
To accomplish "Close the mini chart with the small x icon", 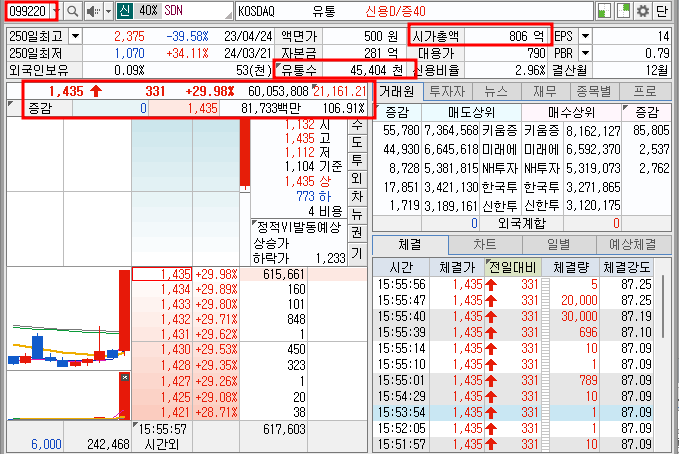I will (125, 377).
